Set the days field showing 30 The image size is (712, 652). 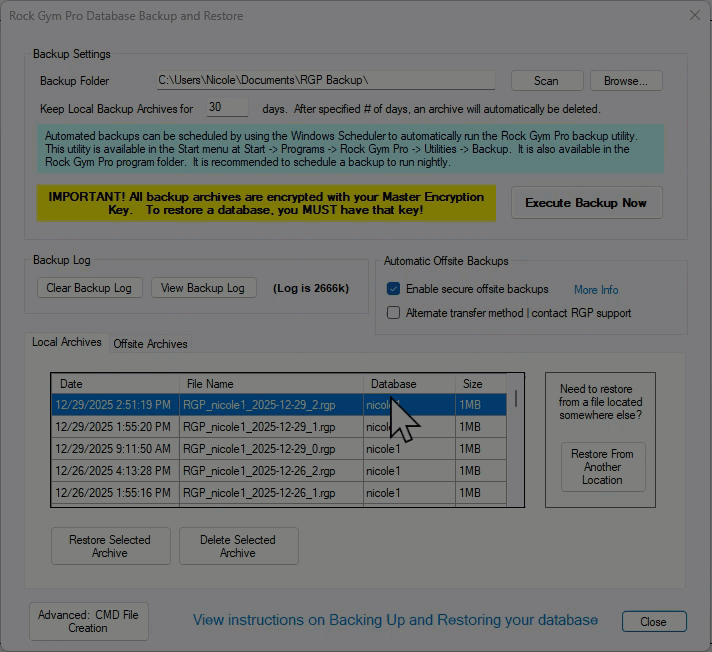227,107
